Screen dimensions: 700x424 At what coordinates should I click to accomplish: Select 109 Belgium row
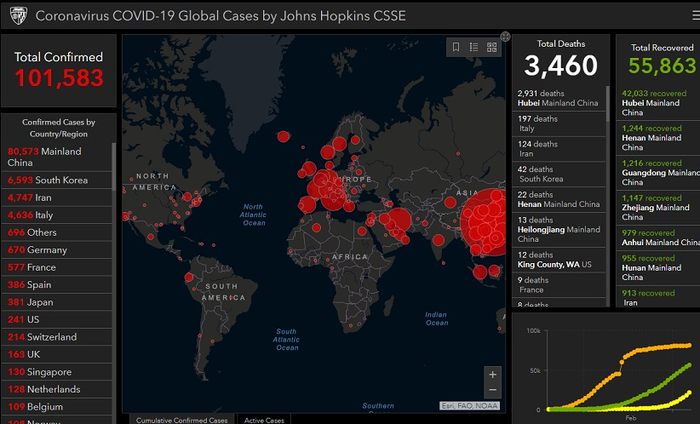tap(56, 406)
